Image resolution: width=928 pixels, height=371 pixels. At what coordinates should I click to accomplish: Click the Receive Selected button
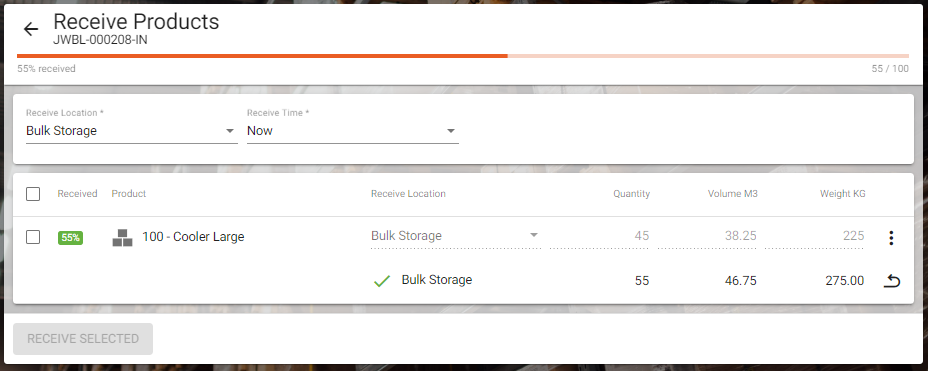pyautogui.click(x=83, y=339)
